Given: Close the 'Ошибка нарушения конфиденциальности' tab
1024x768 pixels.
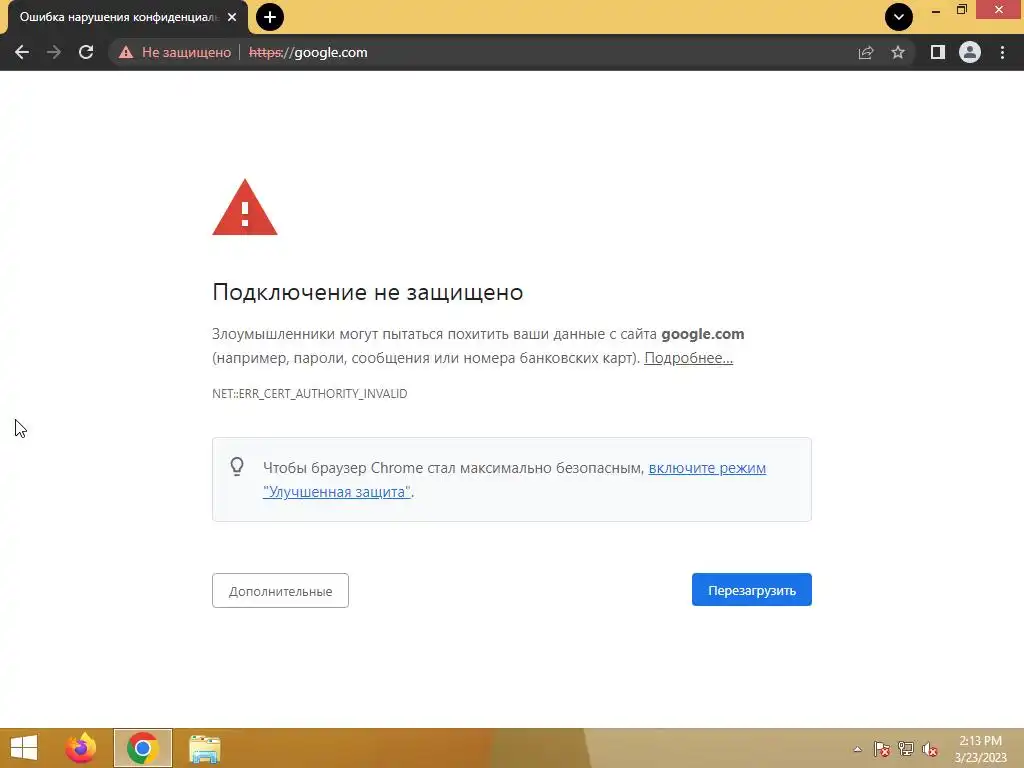Looking at the screenshot, I should click(x=232, y=17).
